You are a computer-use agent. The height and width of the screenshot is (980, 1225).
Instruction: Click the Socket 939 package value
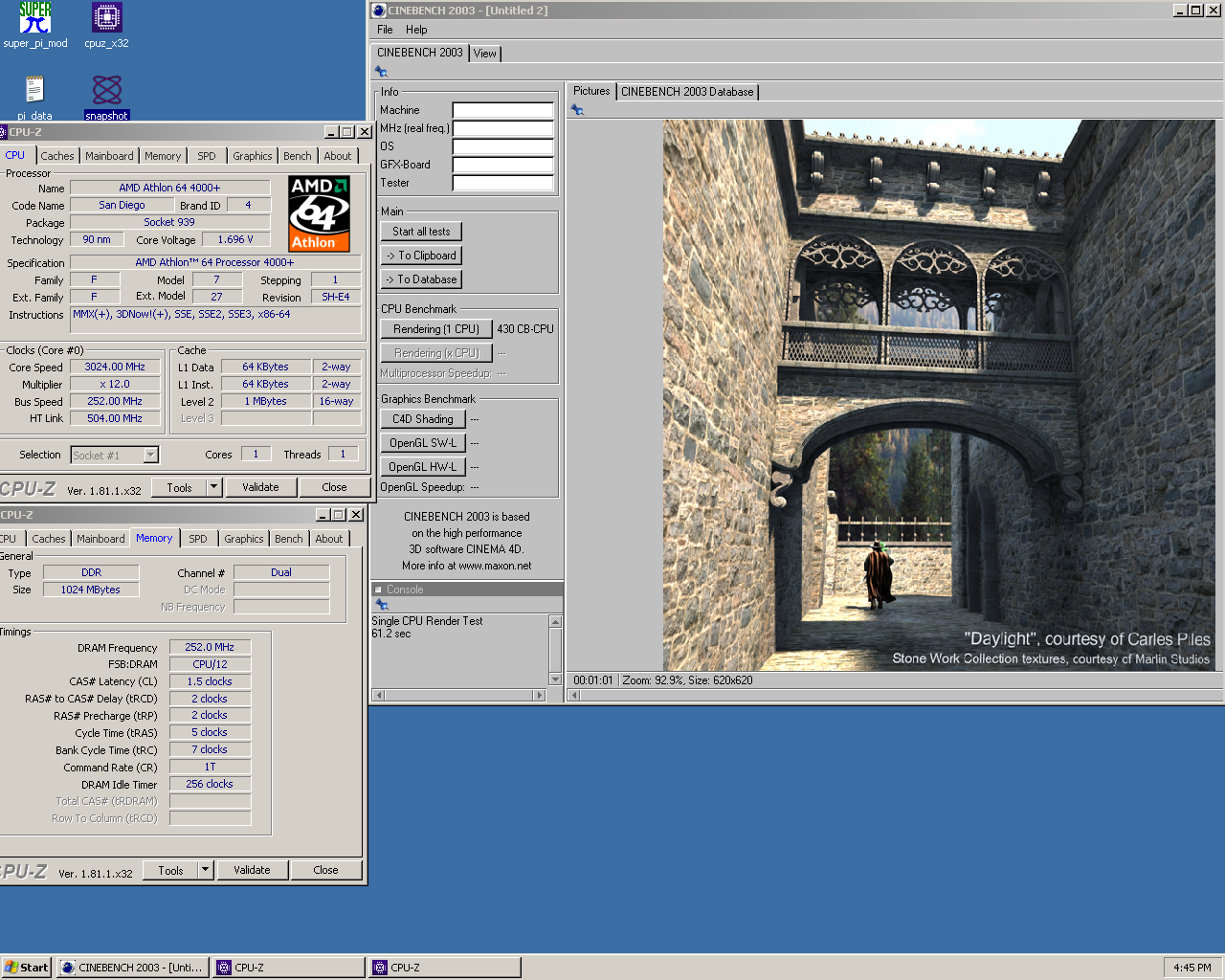point(169,222)
